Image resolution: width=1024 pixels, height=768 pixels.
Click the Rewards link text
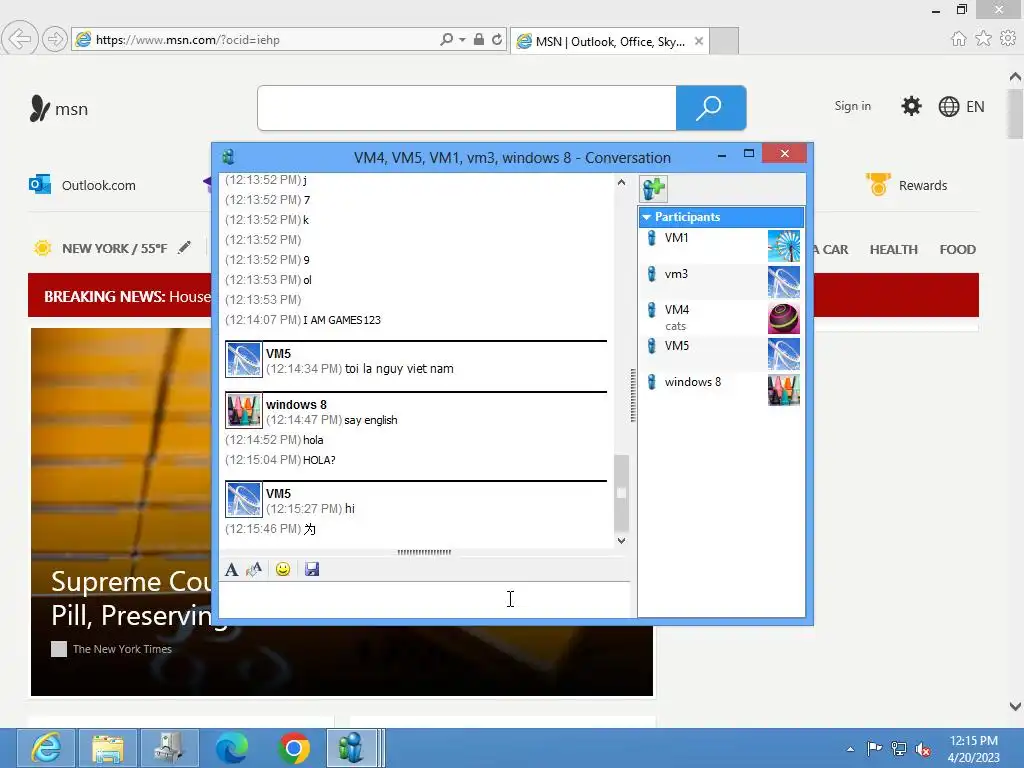pos(923,185)
